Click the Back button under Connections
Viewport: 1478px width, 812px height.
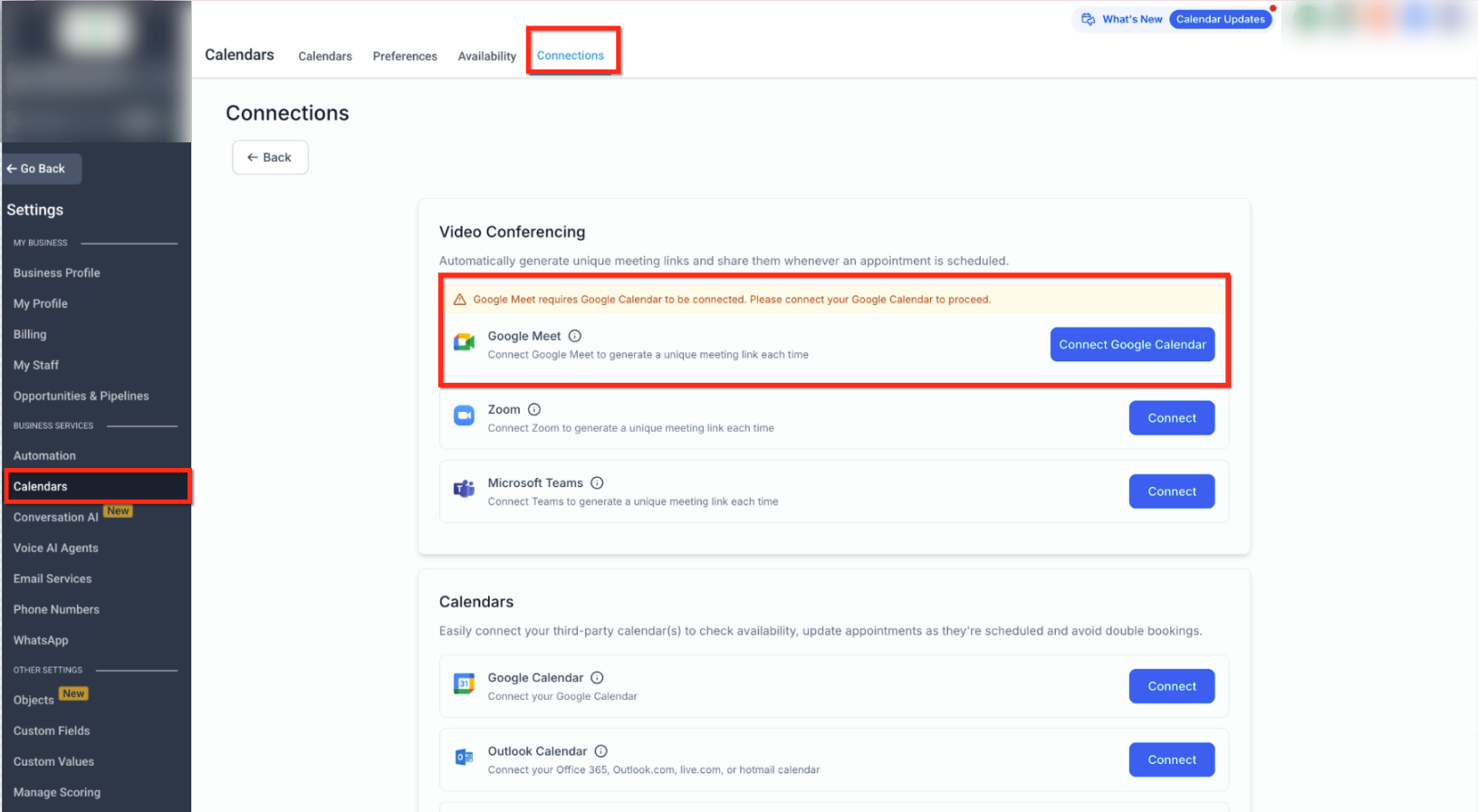270,158
